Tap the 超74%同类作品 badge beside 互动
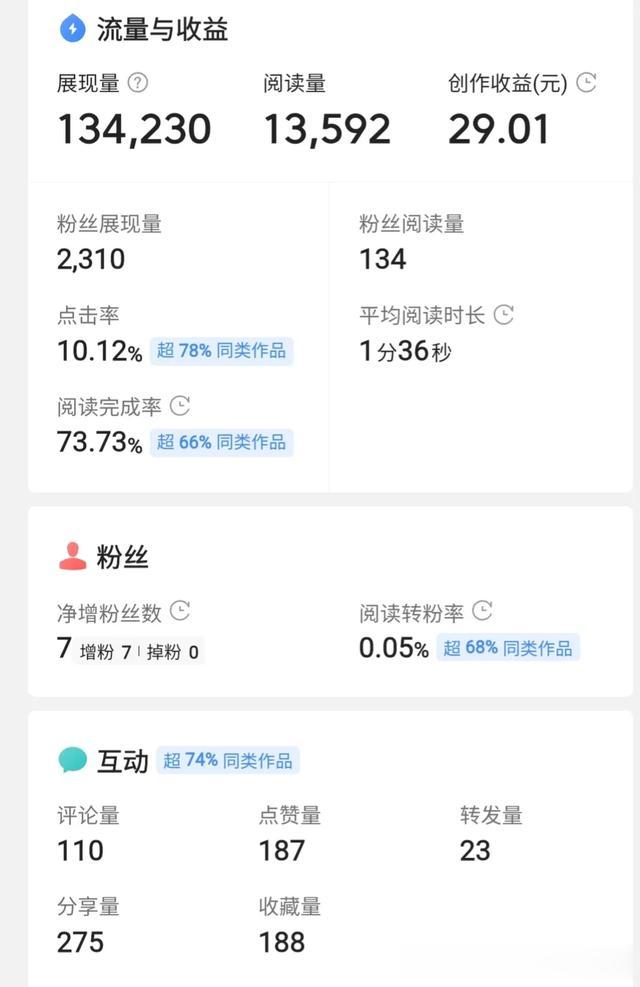The width and height of the screenshot is (640, 987). pyautogui.click(x=228, y=761)
